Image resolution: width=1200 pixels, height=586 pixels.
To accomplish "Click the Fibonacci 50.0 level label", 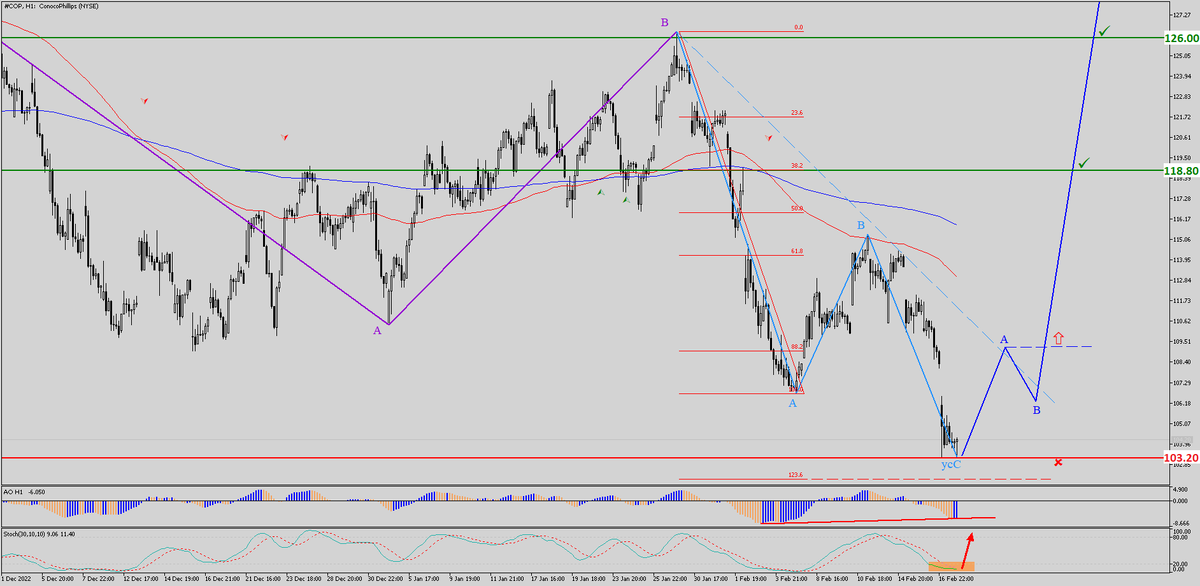I will point(797,208).
